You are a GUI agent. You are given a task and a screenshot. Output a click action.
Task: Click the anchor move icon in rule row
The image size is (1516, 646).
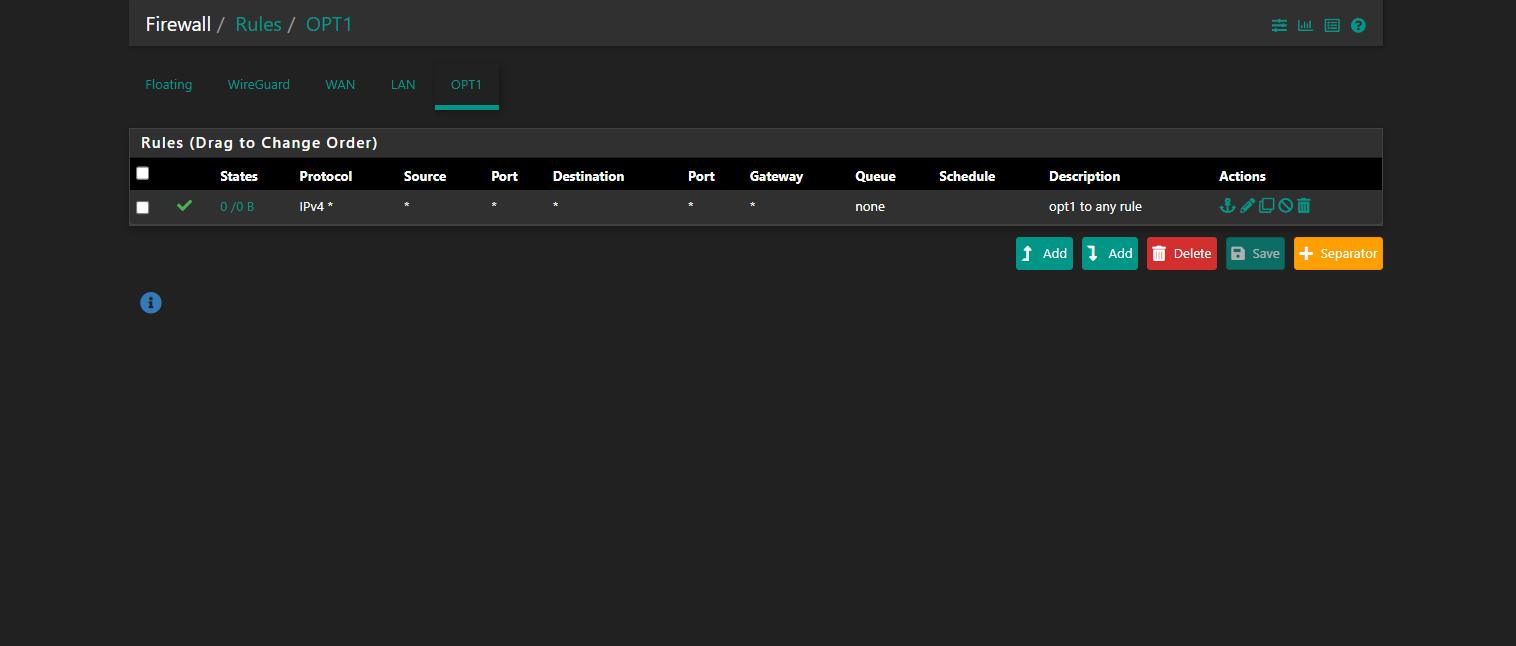pos(1227,206)
